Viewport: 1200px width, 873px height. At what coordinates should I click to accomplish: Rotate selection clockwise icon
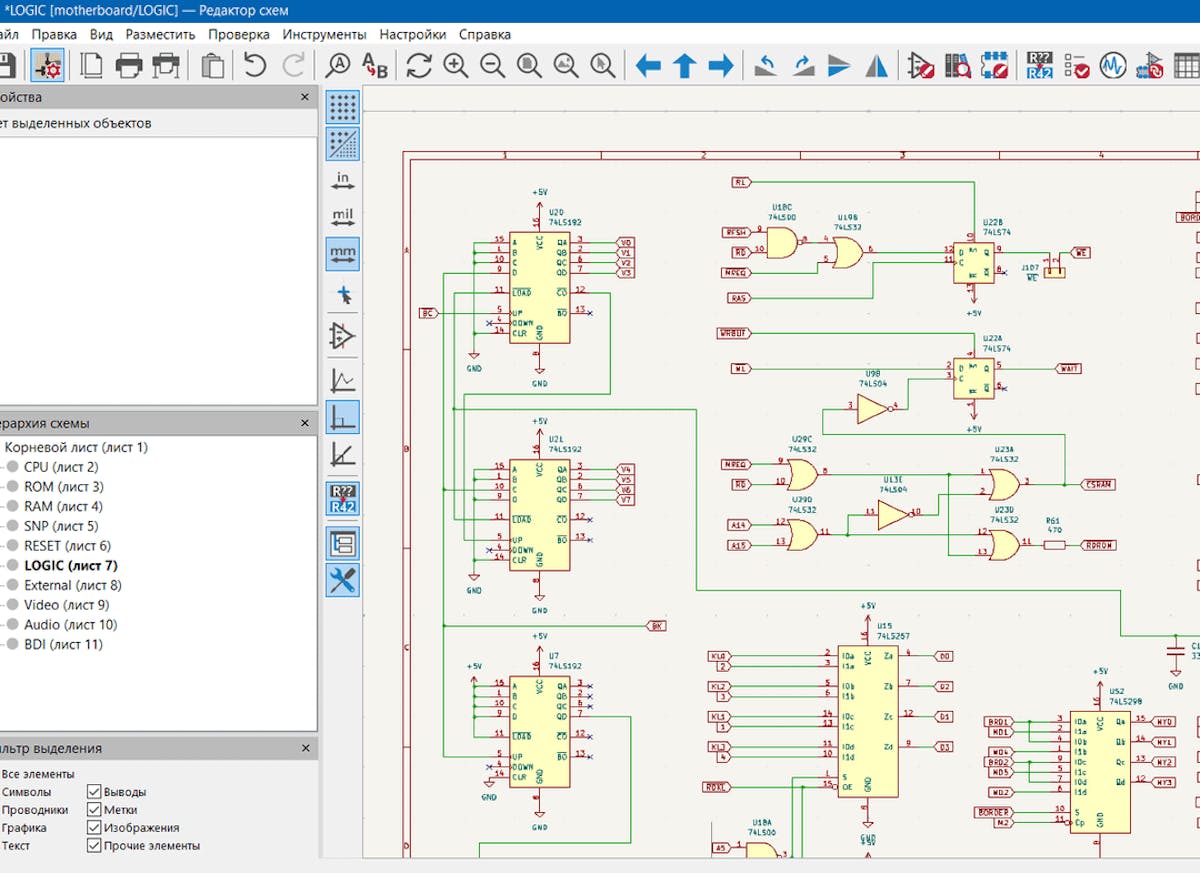tap(803, 66)
